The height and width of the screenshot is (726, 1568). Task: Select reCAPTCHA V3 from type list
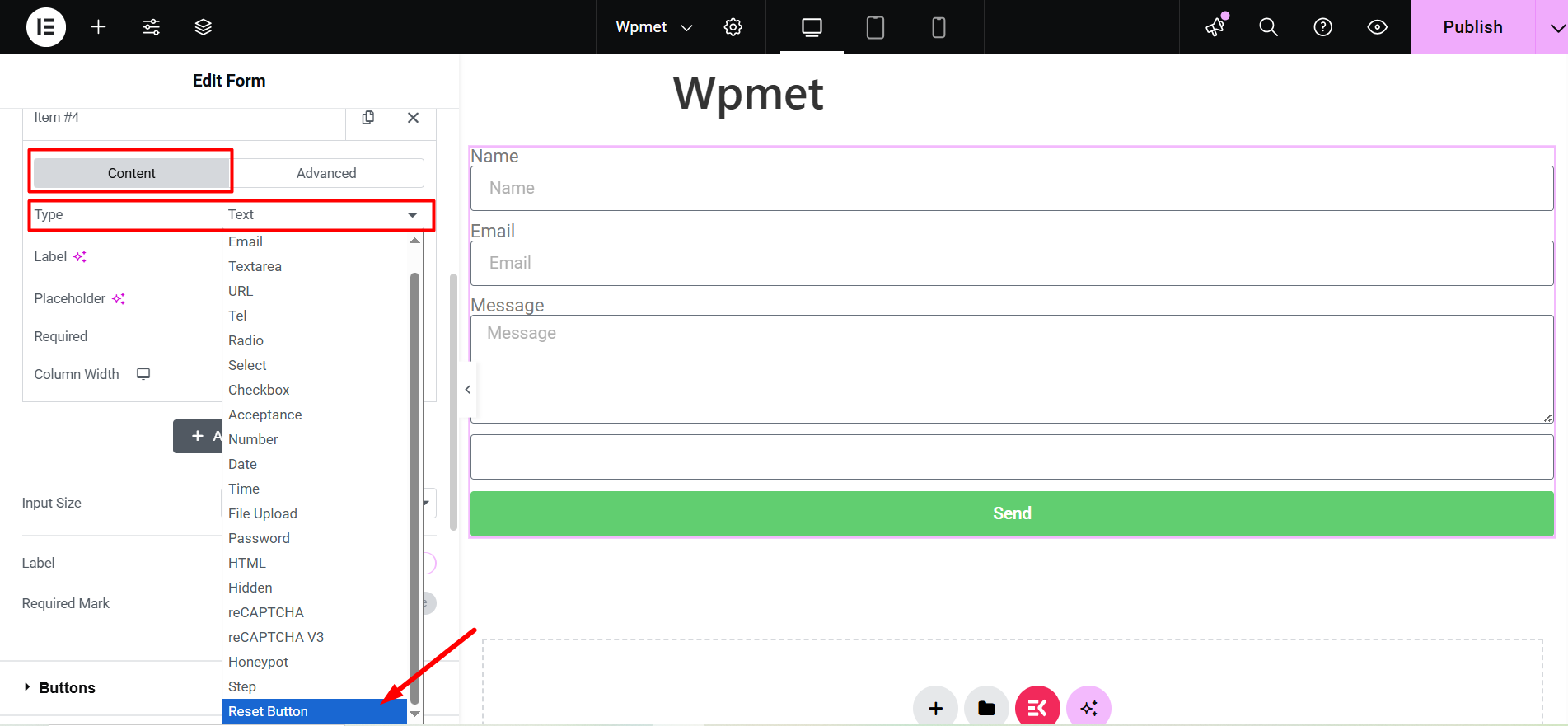tap(315, 637)
